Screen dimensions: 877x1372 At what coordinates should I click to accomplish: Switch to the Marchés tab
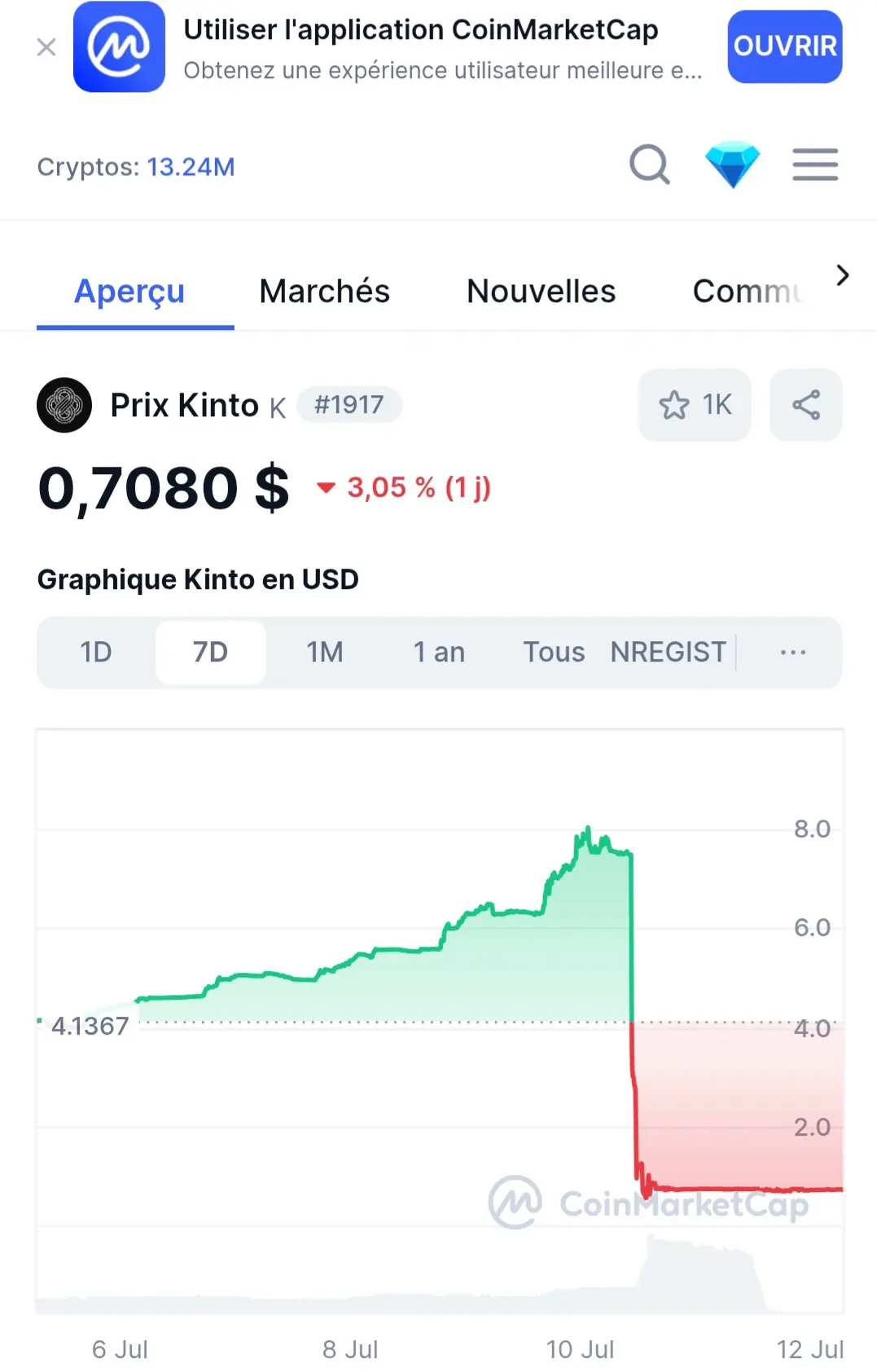324,291
